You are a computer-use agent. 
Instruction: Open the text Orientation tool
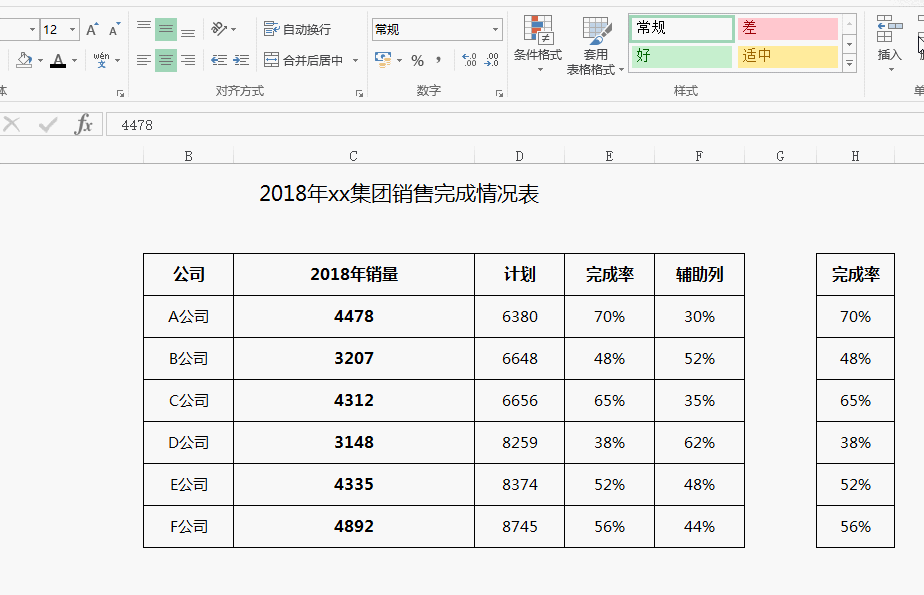[x=219, y=29]
